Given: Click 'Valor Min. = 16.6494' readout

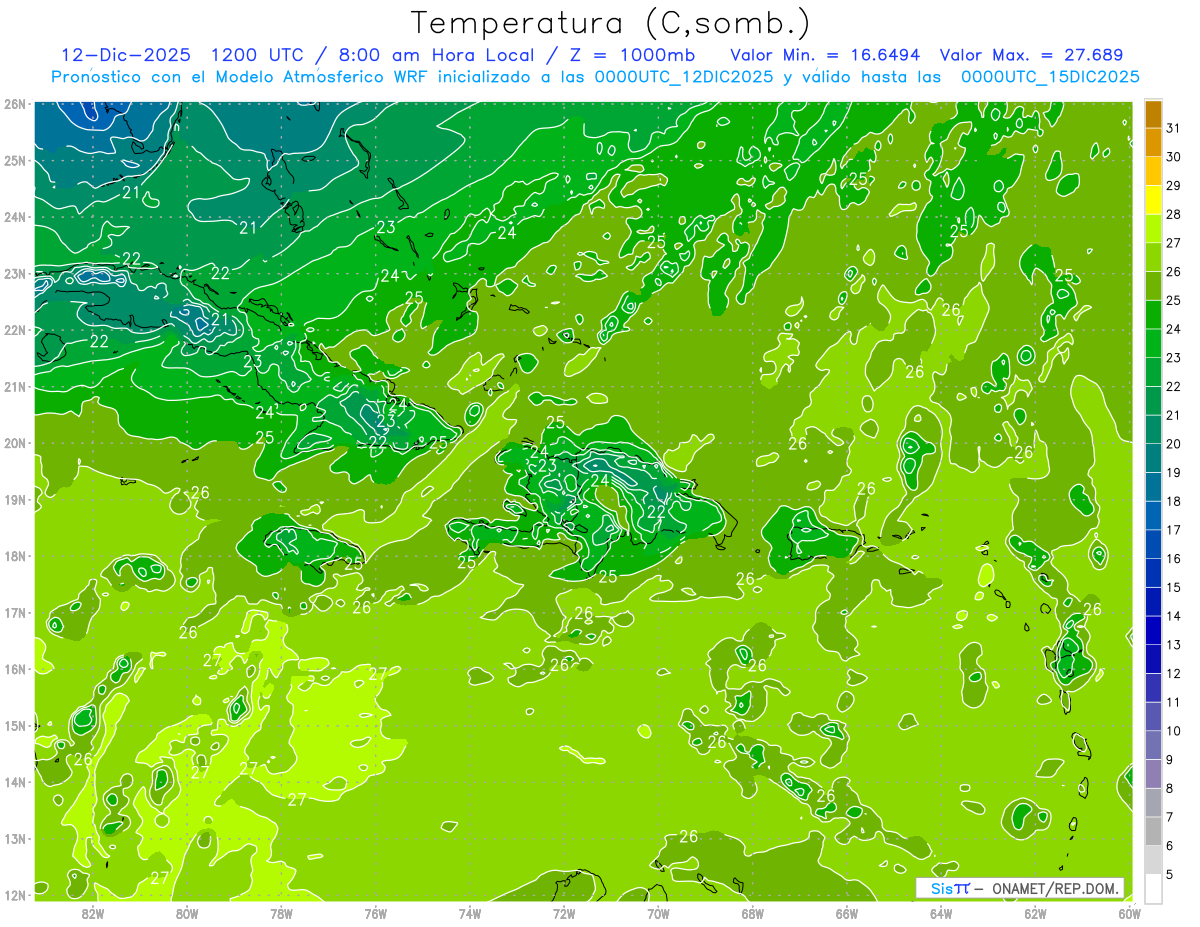Looking at the screenshot, I should click(x=825, y=55).
